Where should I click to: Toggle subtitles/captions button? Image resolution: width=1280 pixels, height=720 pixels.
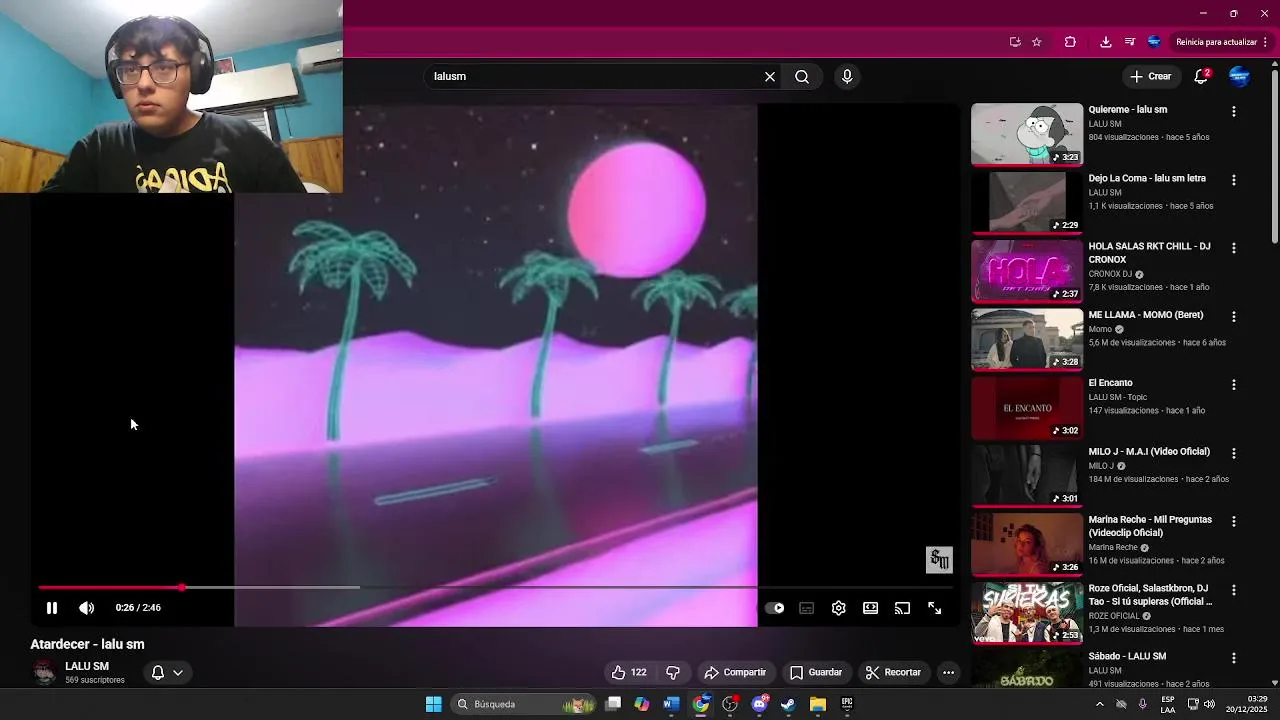point(807,608)
